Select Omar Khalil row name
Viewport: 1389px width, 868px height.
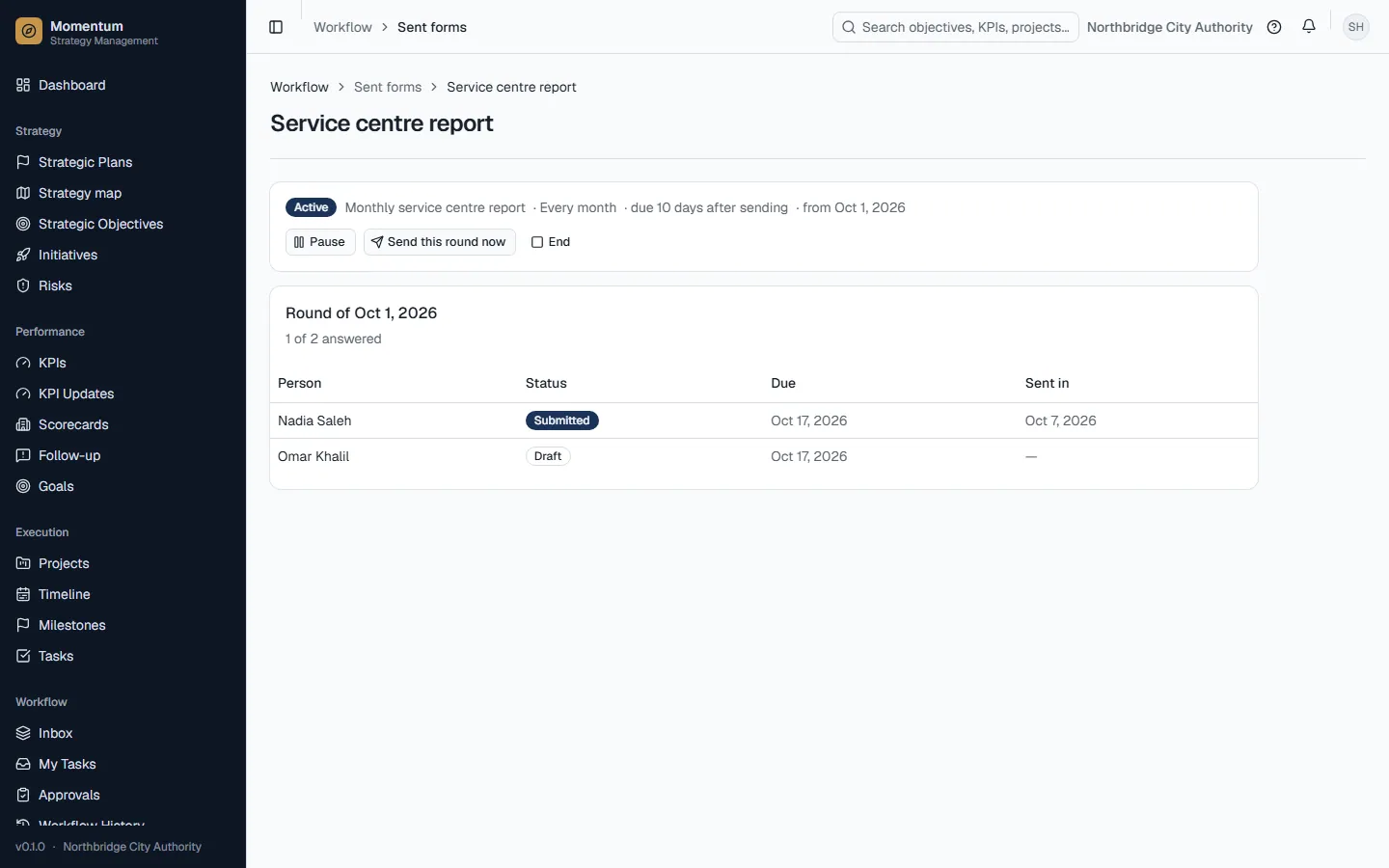coord(313,456)
